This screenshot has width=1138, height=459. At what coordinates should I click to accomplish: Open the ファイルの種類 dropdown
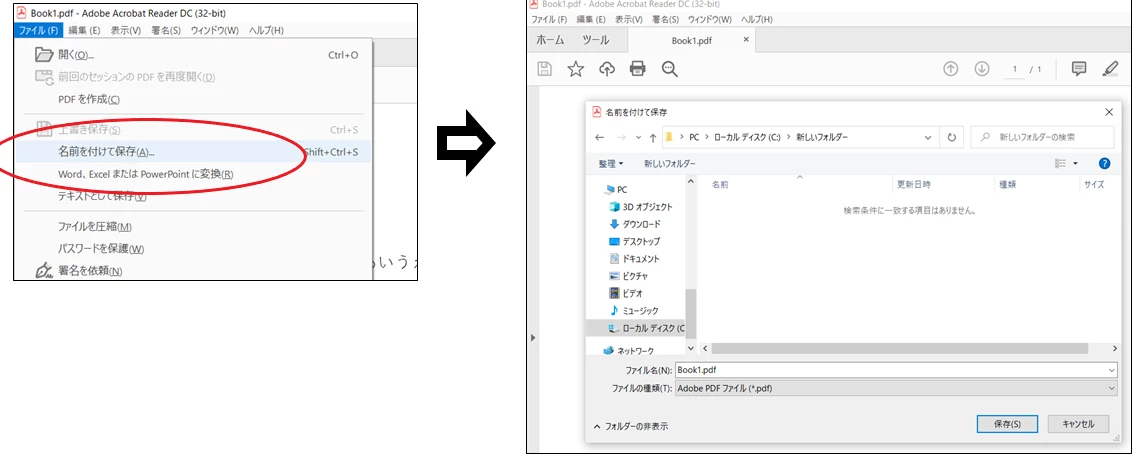pos(896,389)
